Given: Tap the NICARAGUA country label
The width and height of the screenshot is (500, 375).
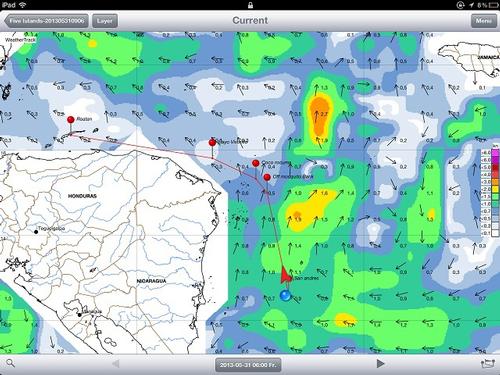Looking at the screenshot, I should tap(152, 281).
